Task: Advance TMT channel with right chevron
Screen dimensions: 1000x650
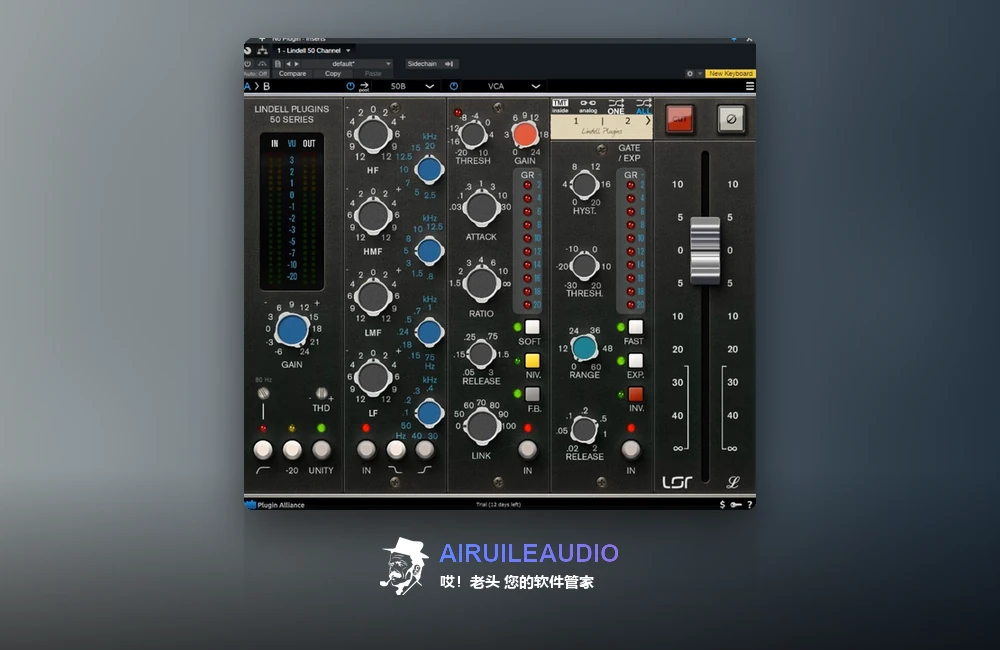Action: (648, 121)
